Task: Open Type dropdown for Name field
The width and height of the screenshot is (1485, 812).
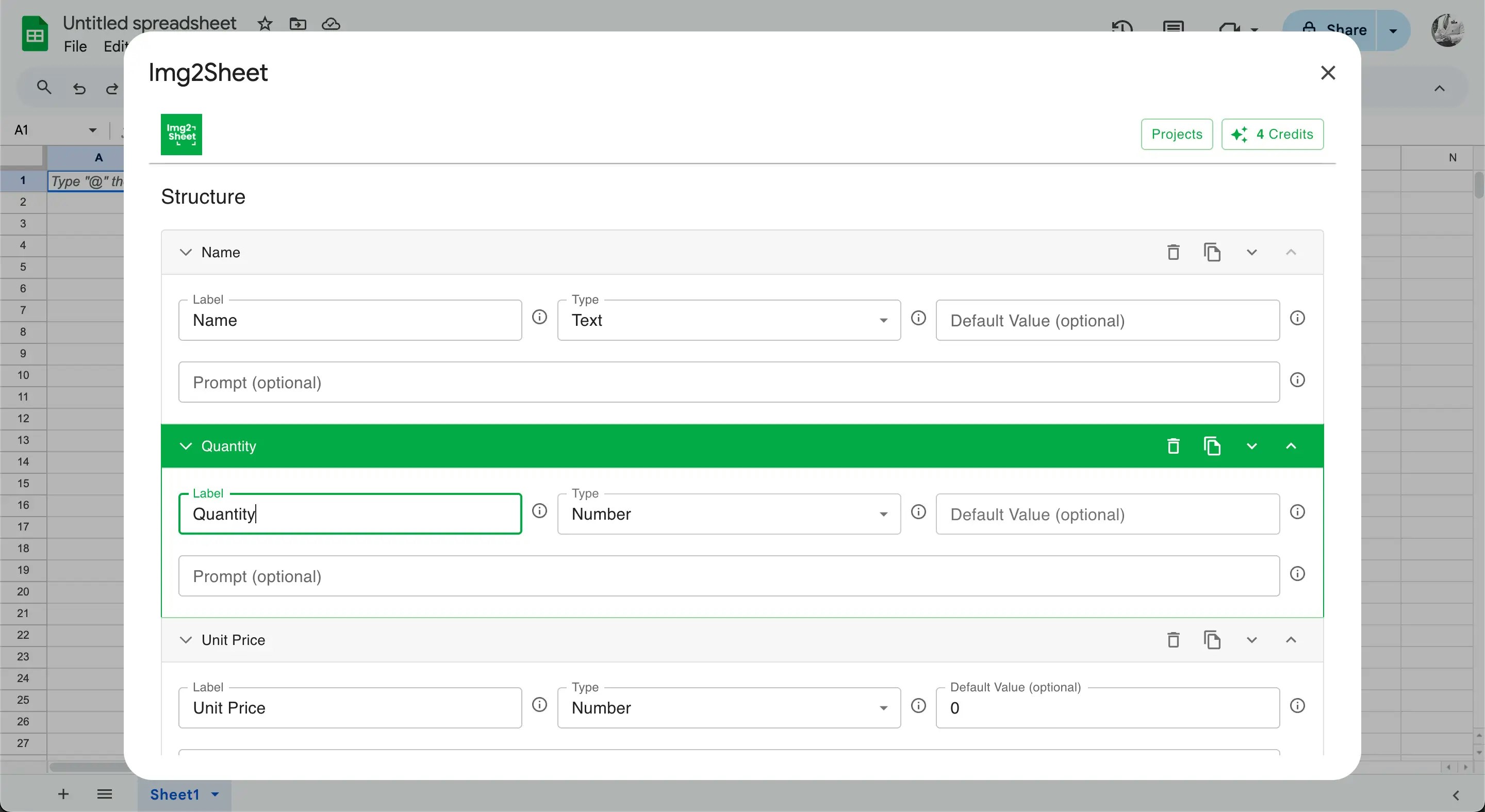Action: click(729, 321)
